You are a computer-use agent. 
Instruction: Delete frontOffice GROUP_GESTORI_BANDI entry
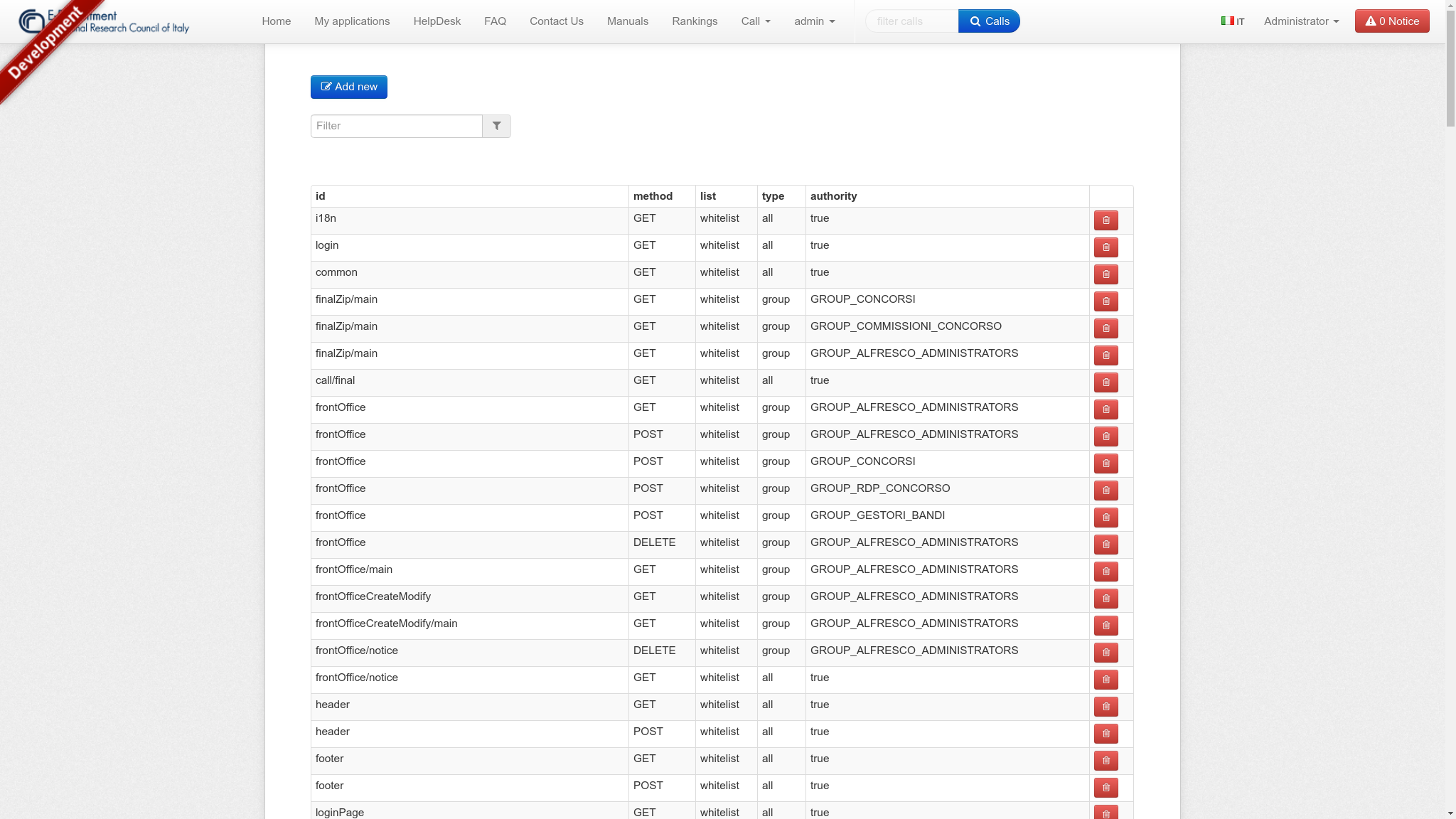pyautogui.click(x=1106, y=518)
